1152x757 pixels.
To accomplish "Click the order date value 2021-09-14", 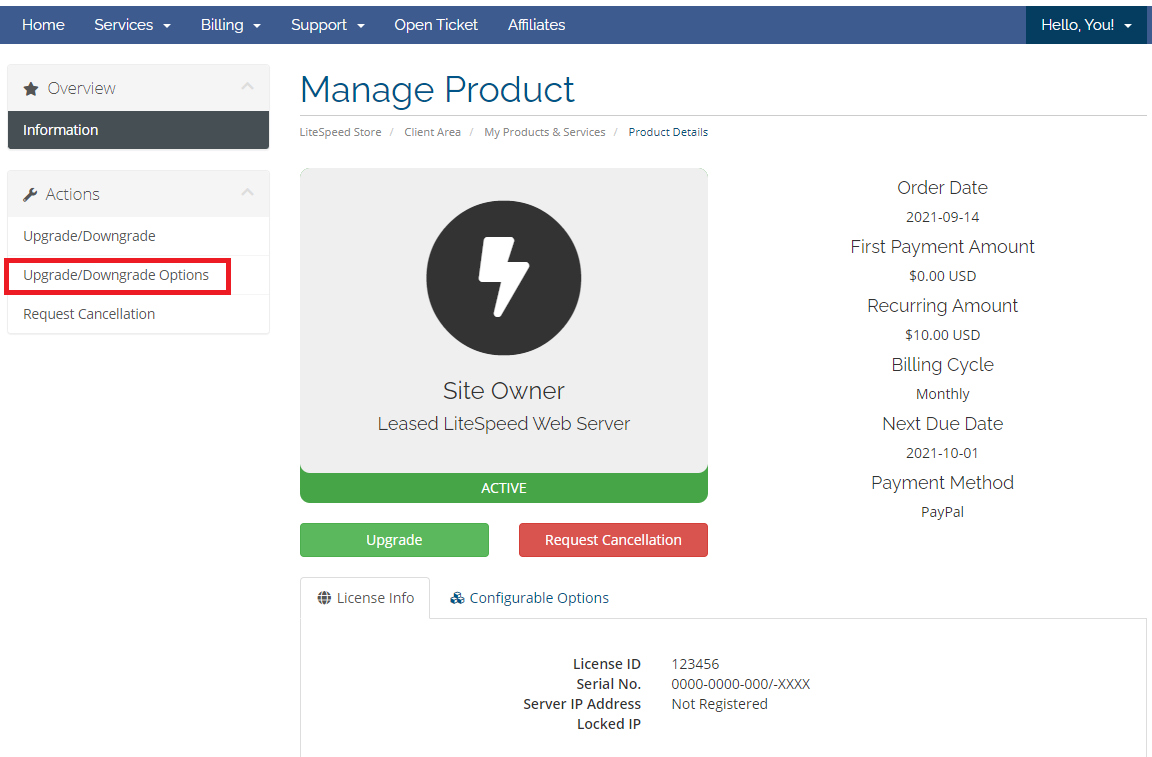I will click(943, 218).
